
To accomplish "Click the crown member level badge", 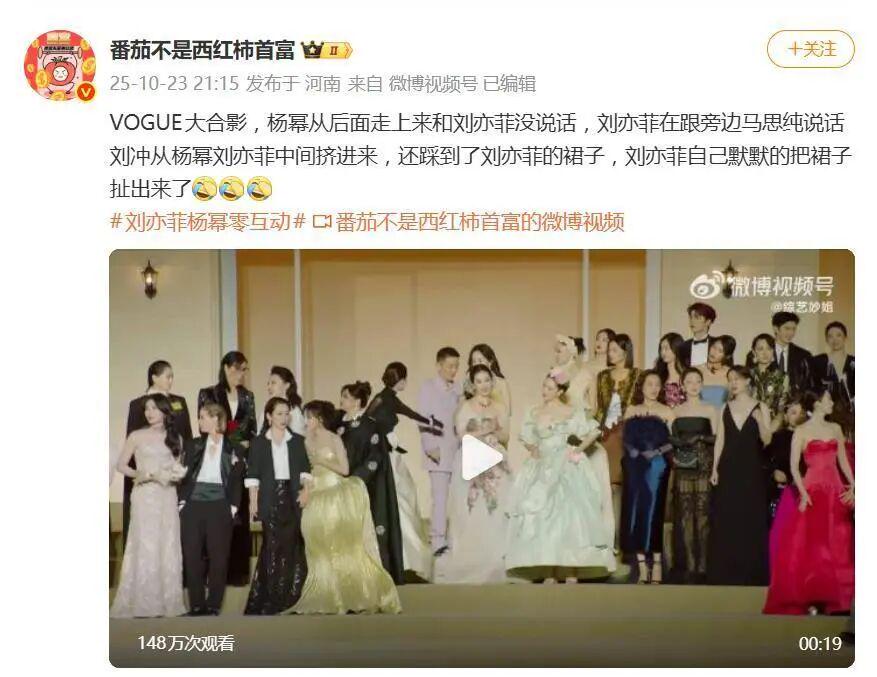I will tap(327, 50).
